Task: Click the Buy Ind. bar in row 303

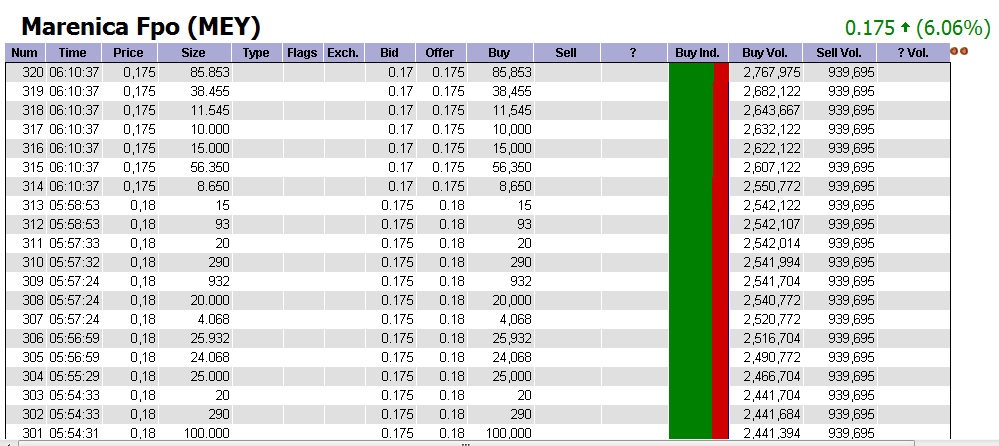Action: [698, 395]
